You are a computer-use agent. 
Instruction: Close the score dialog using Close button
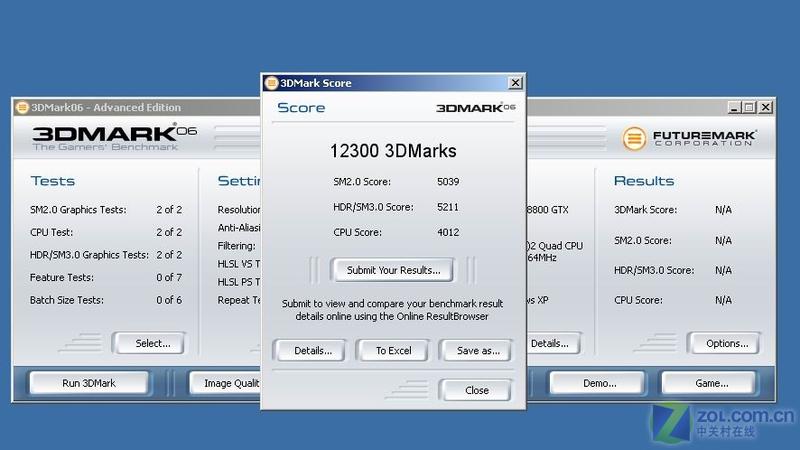click(x=477, y=390)
